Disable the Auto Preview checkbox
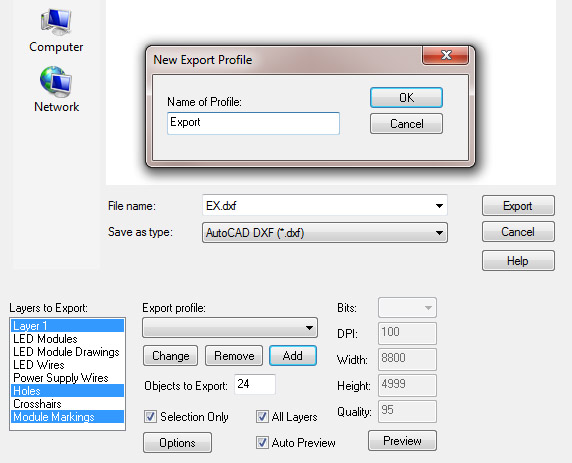The height and width of the screenshot is (463, 572). (x=262, y=443)
